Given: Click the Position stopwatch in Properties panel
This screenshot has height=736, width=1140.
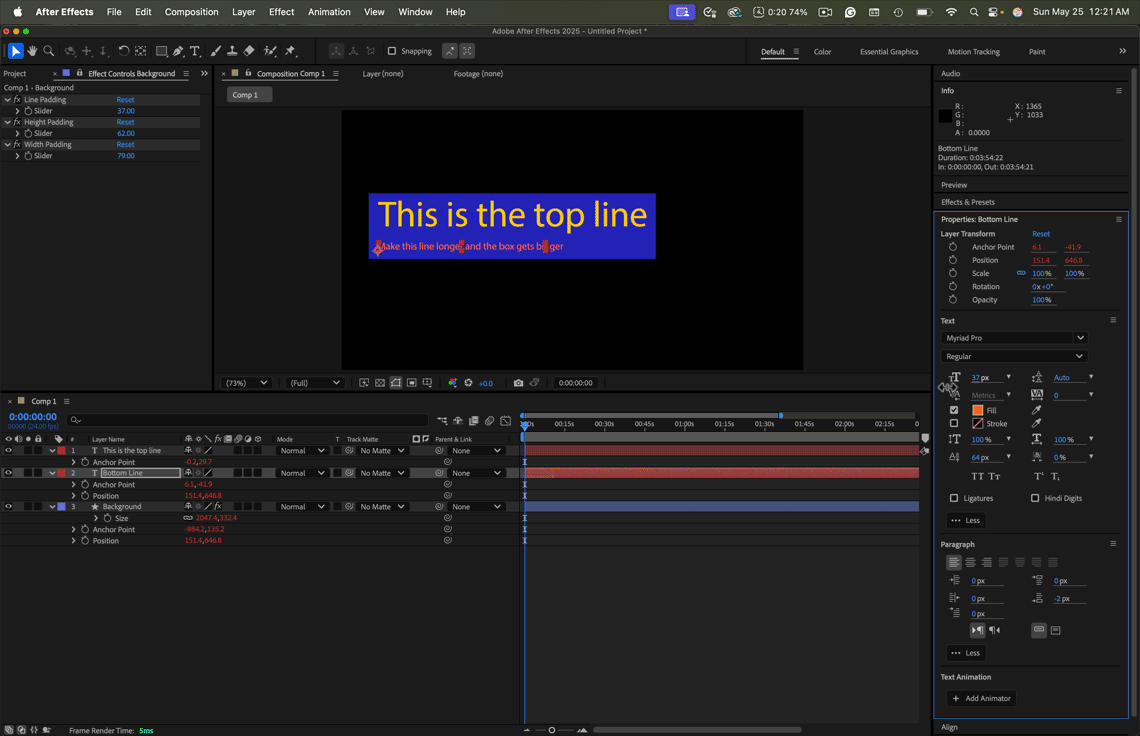Looking at the screenshot, I should pos(953,260).
